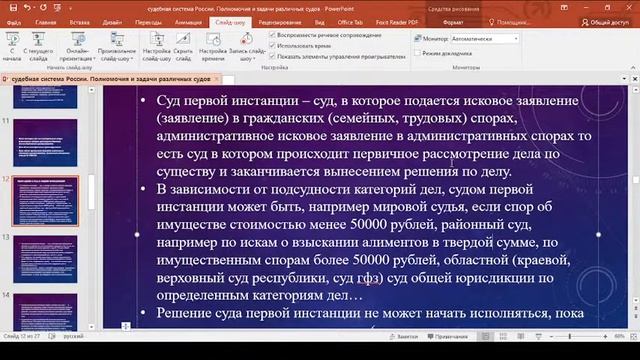640x360 pixels.
Task: Click the zoom slider handle
Action: click(569, 336)
